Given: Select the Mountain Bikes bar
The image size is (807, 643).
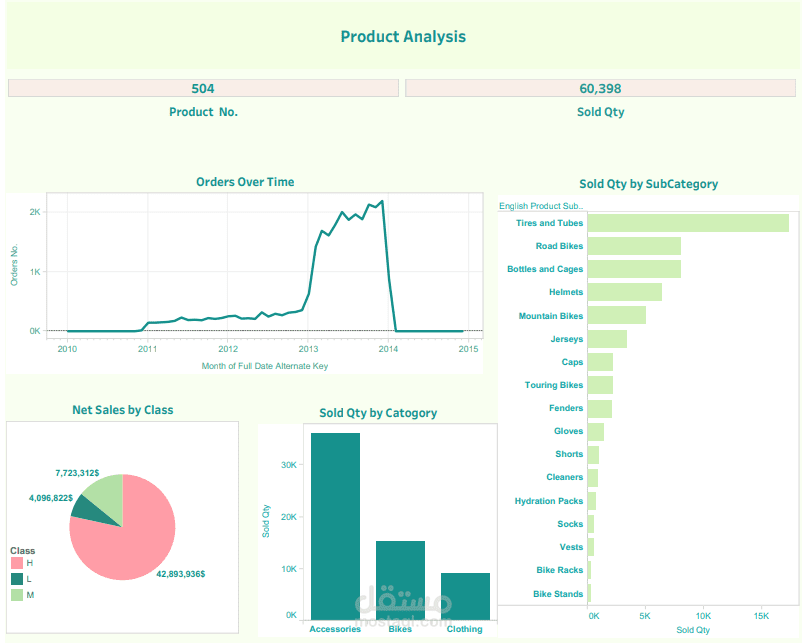Looking at the screenshot, I should tap(617, 315).
